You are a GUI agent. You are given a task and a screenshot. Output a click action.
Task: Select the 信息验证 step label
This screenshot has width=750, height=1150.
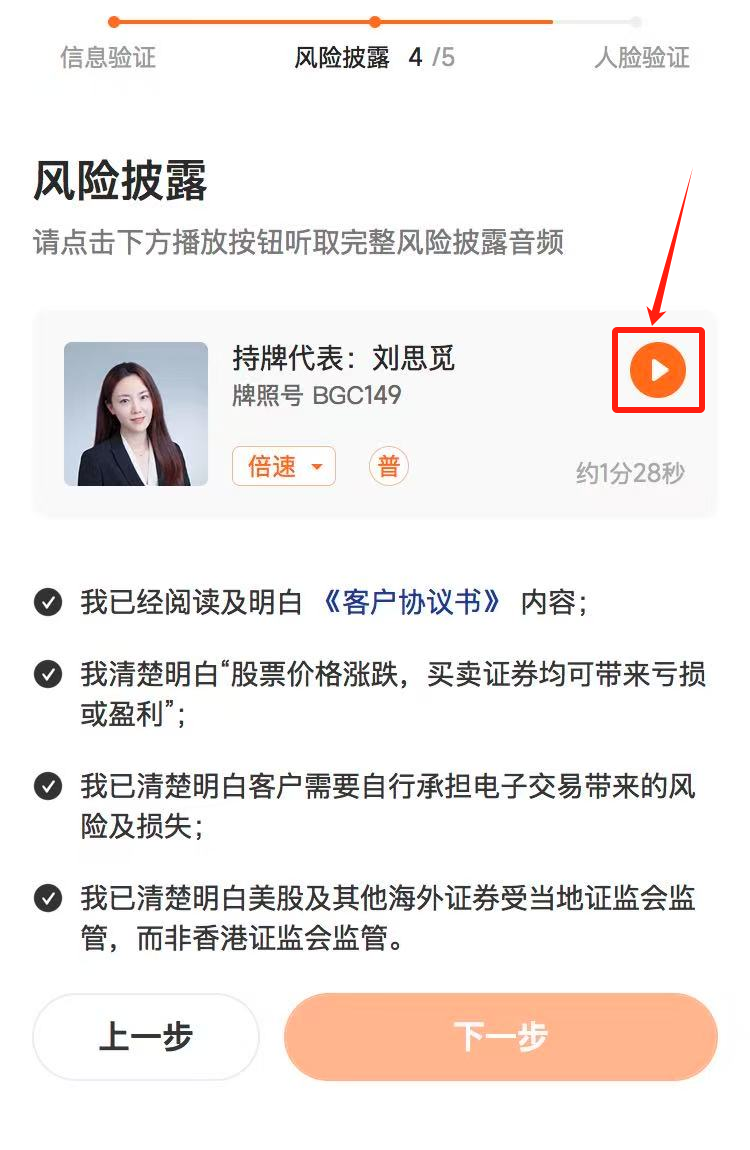(x=108, y=57)
